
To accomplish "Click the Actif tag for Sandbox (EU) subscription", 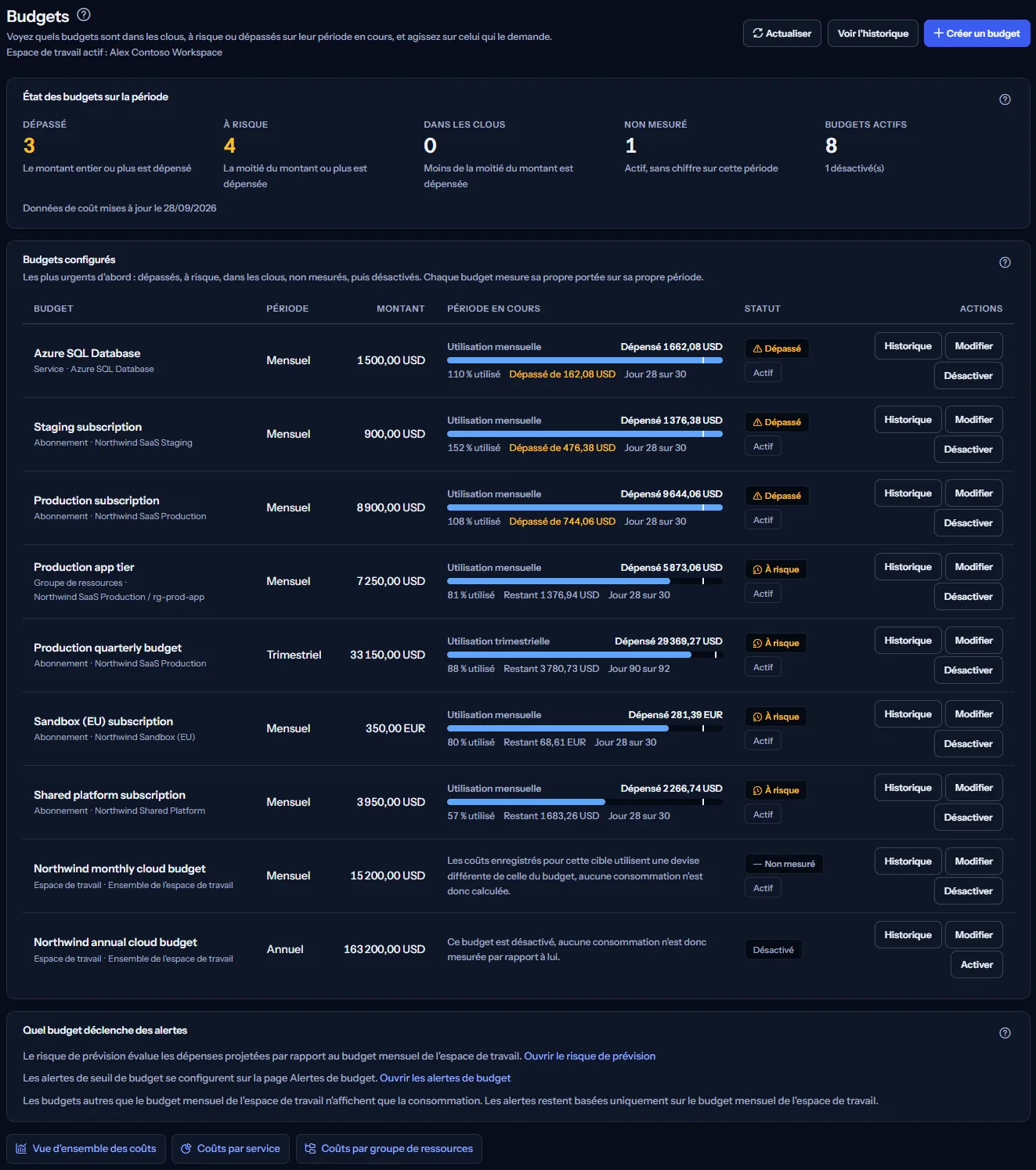I will 763,741.
